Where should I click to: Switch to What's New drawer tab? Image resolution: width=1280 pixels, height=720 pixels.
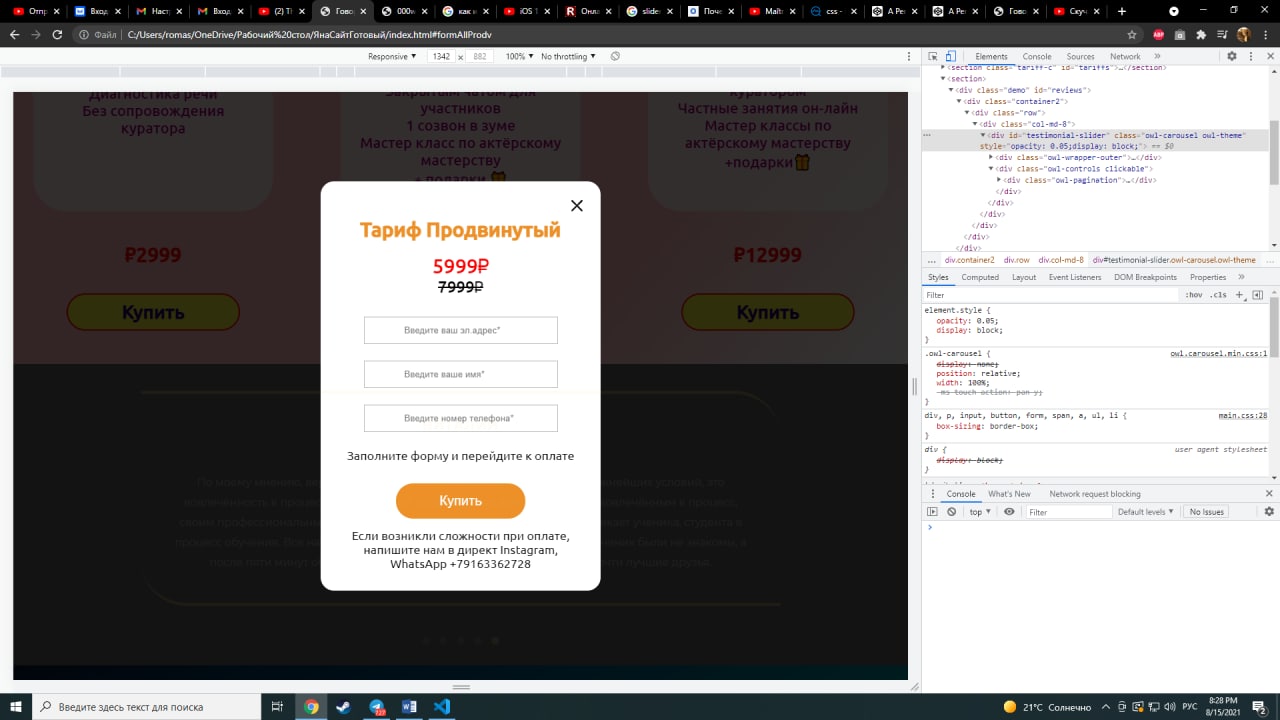coord(1009,494)
